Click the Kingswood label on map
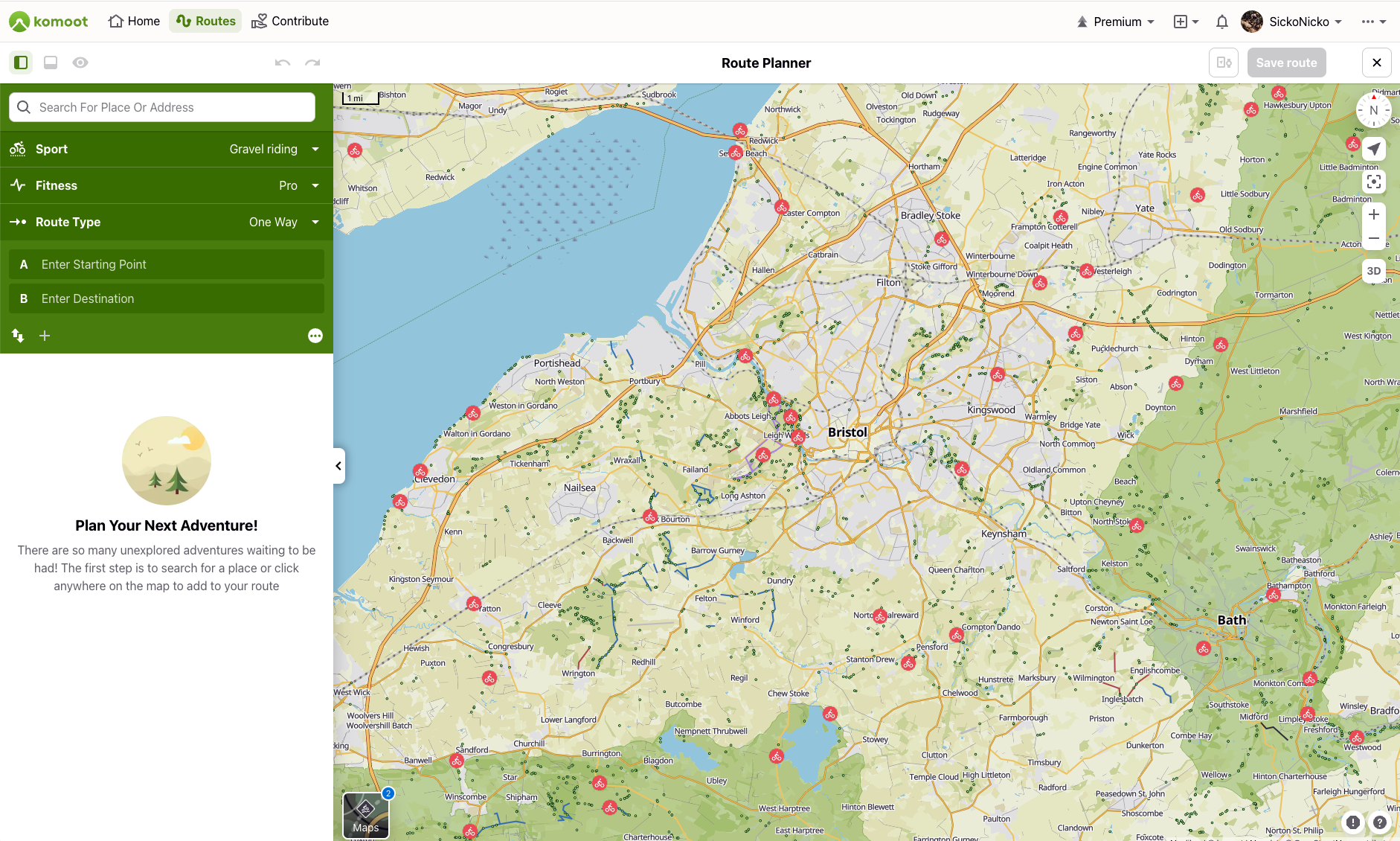 (991, 409)
